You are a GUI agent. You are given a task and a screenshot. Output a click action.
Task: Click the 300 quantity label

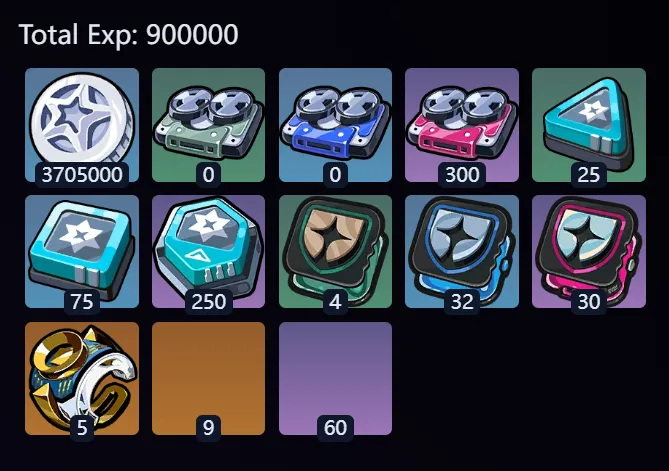click(462, 174)
